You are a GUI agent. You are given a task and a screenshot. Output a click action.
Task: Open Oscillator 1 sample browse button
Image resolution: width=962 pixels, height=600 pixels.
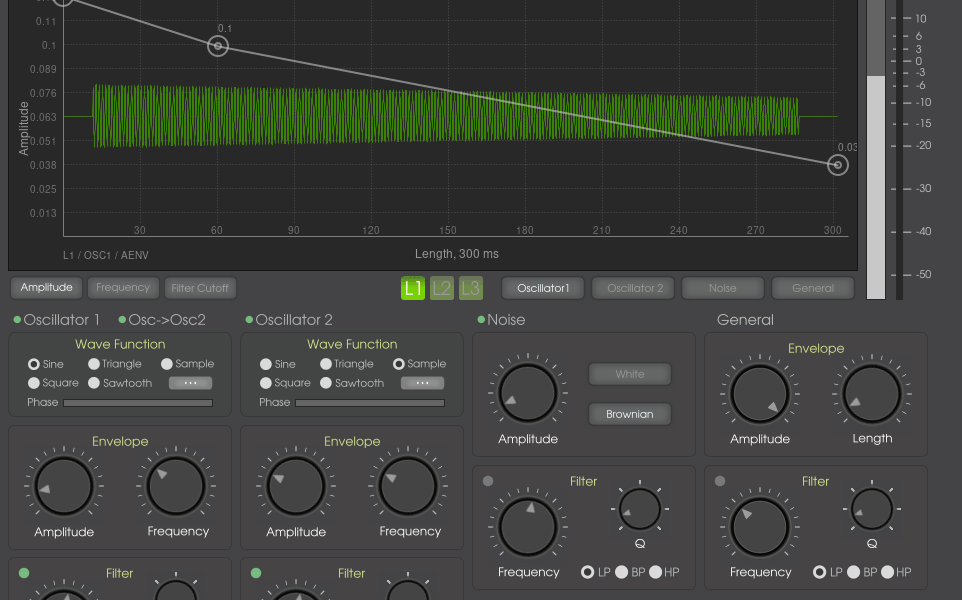click(190, 383)
